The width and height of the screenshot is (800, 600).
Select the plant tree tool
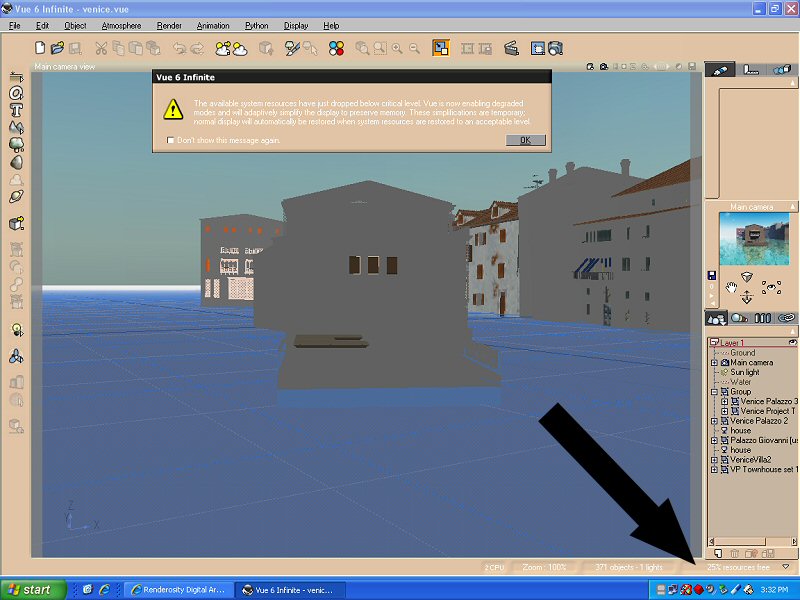point(16,144)
